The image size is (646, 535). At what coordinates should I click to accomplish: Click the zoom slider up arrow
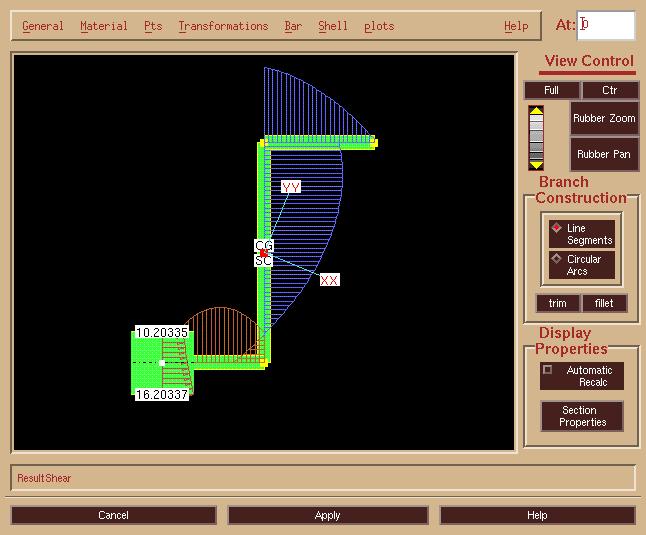pos(536,111)
